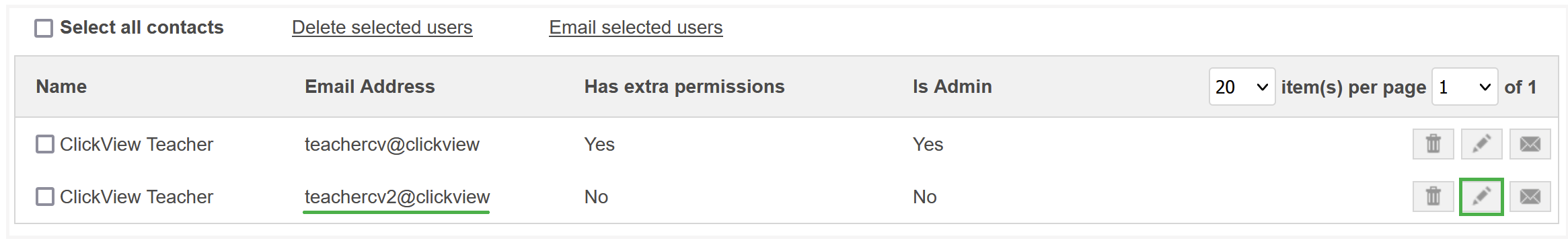1568x247 pixels.
Task: Click the Email selected users link
Action: 636,28
